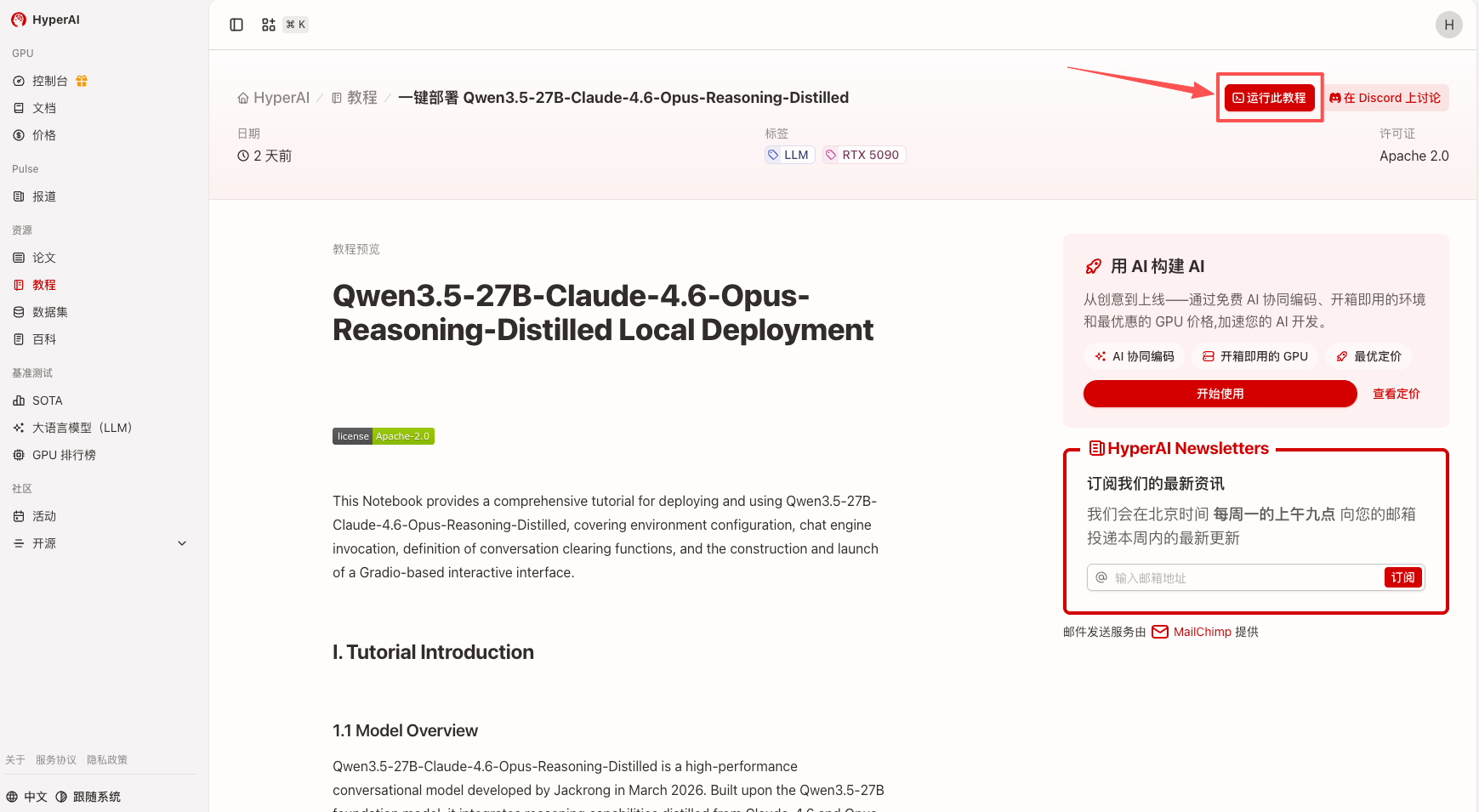The width and height of the screenshot is (1479, 812).
Task: Open the 中文 language selector
Action: click(x=27, y=797)
